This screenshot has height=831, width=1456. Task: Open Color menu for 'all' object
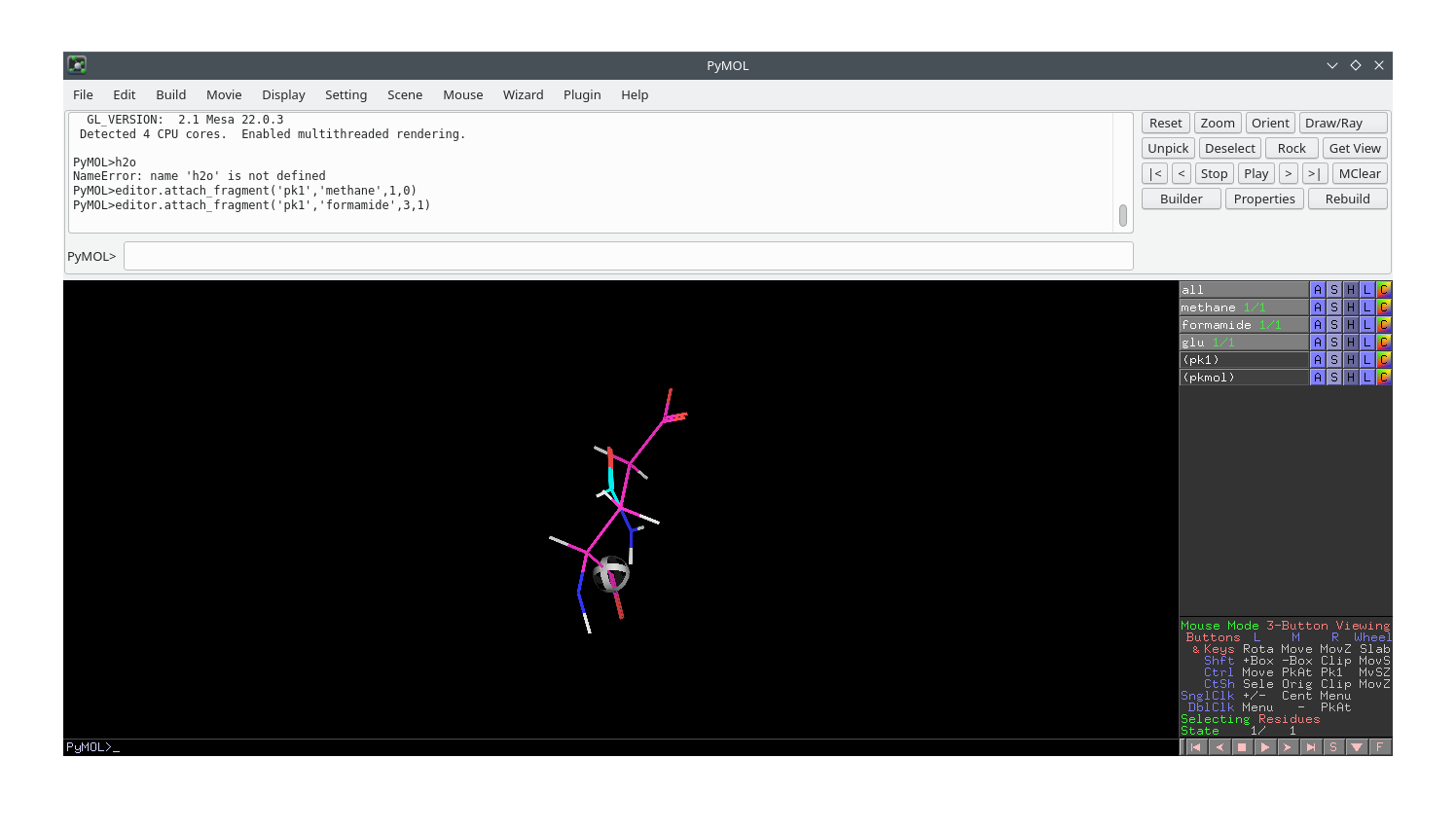[1384, 290]
